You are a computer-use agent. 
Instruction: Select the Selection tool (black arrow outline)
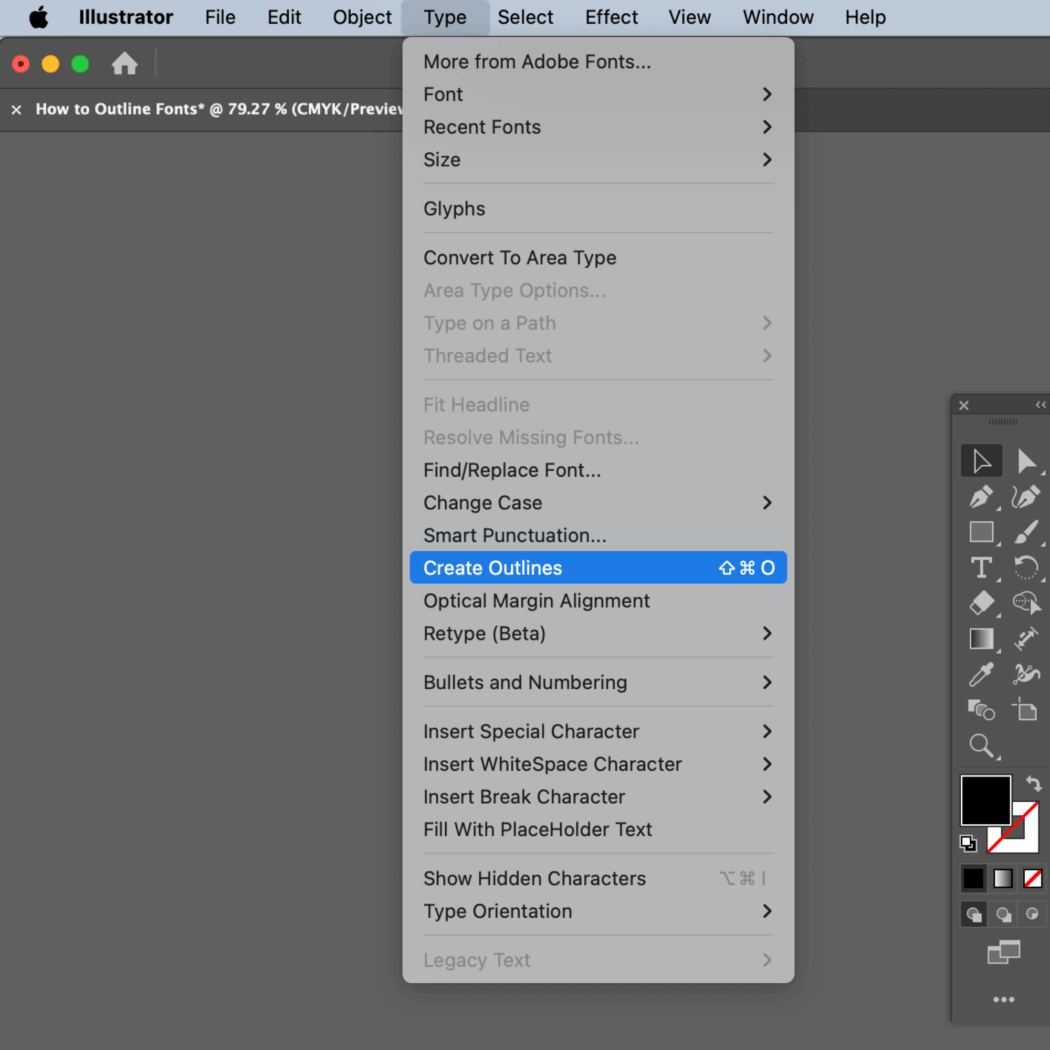click(981, 461)
